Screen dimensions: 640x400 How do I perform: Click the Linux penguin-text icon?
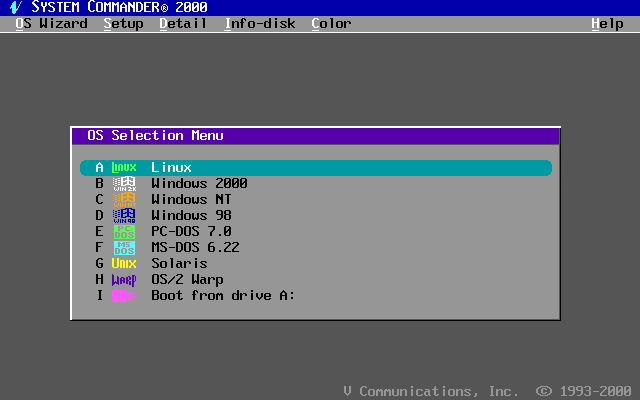click(x=124, y=168)
